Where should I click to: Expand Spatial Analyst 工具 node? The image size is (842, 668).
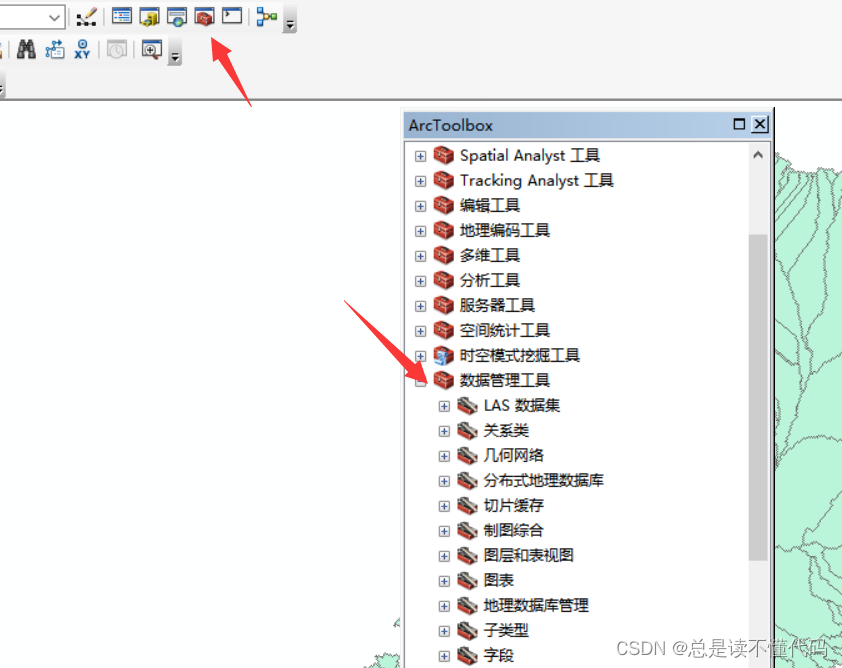420,156
